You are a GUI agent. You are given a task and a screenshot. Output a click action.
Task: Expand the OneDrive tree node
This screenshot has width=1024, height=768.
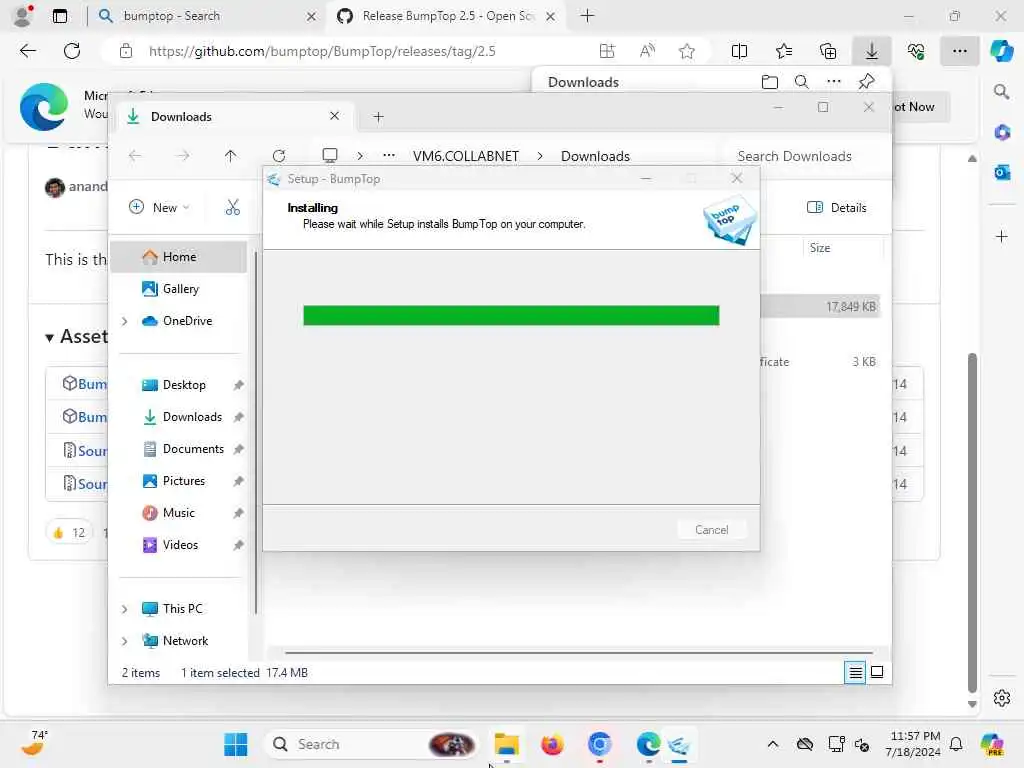coord(124,321)
